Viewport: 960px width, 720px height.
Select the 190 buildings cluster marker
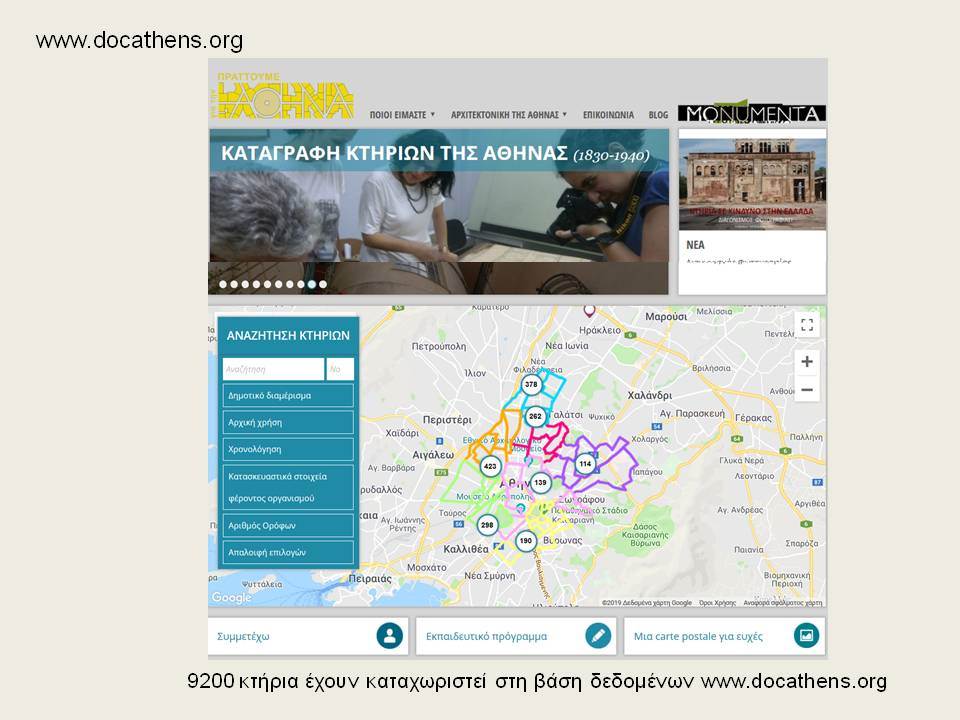[526, 541]
